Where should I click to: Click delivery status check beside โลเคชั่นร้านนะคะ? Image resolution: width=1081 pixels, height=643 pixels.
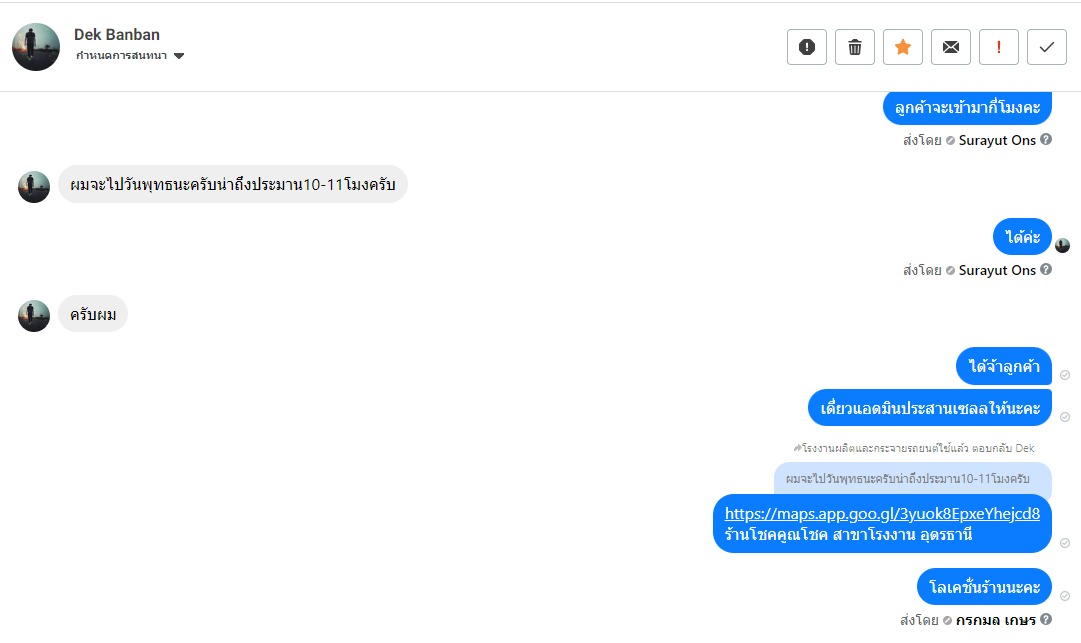[1065, 595]
